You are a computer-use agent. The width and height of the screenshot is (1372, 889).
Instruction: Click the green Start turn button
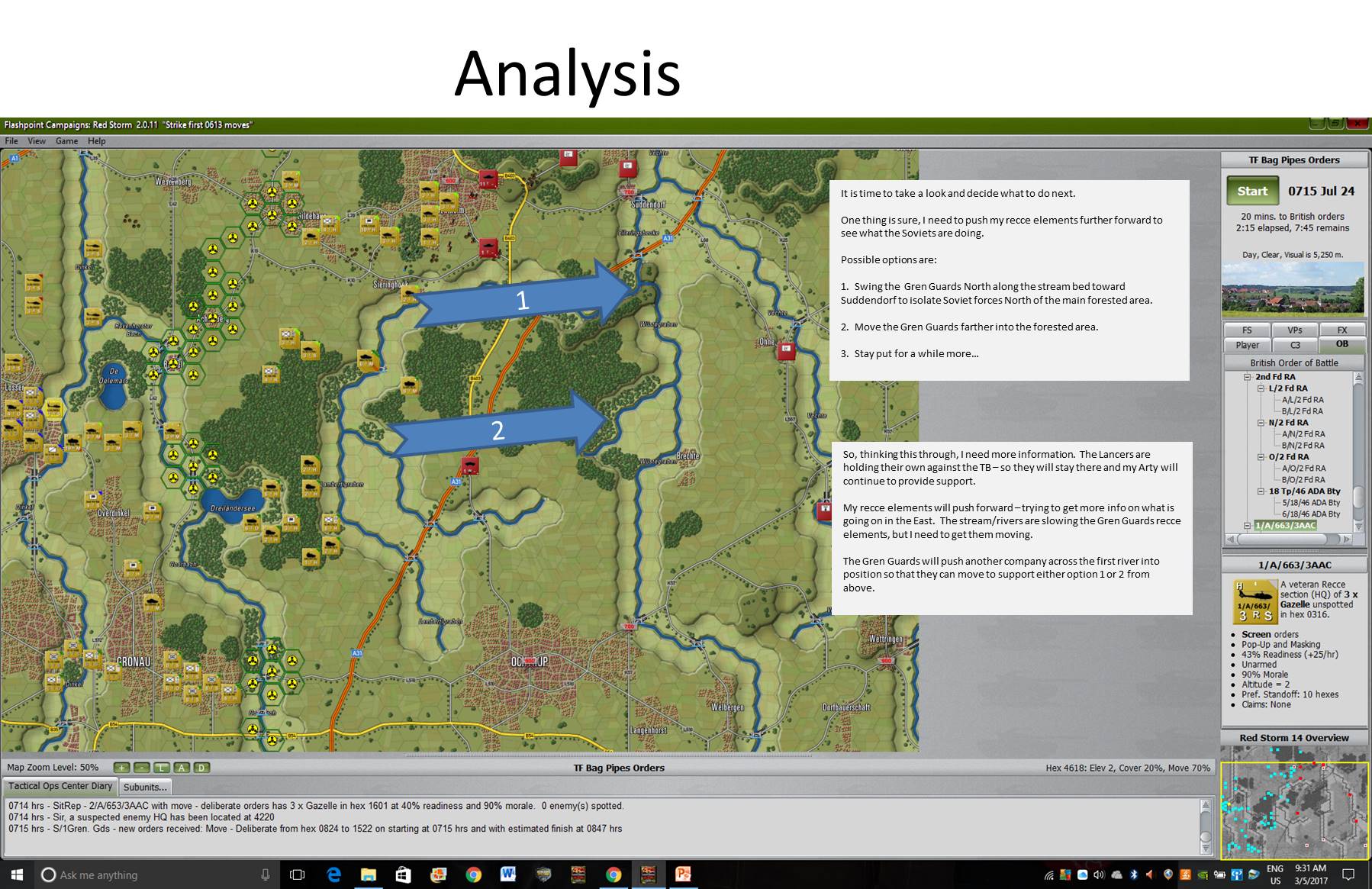point(1252,191)
